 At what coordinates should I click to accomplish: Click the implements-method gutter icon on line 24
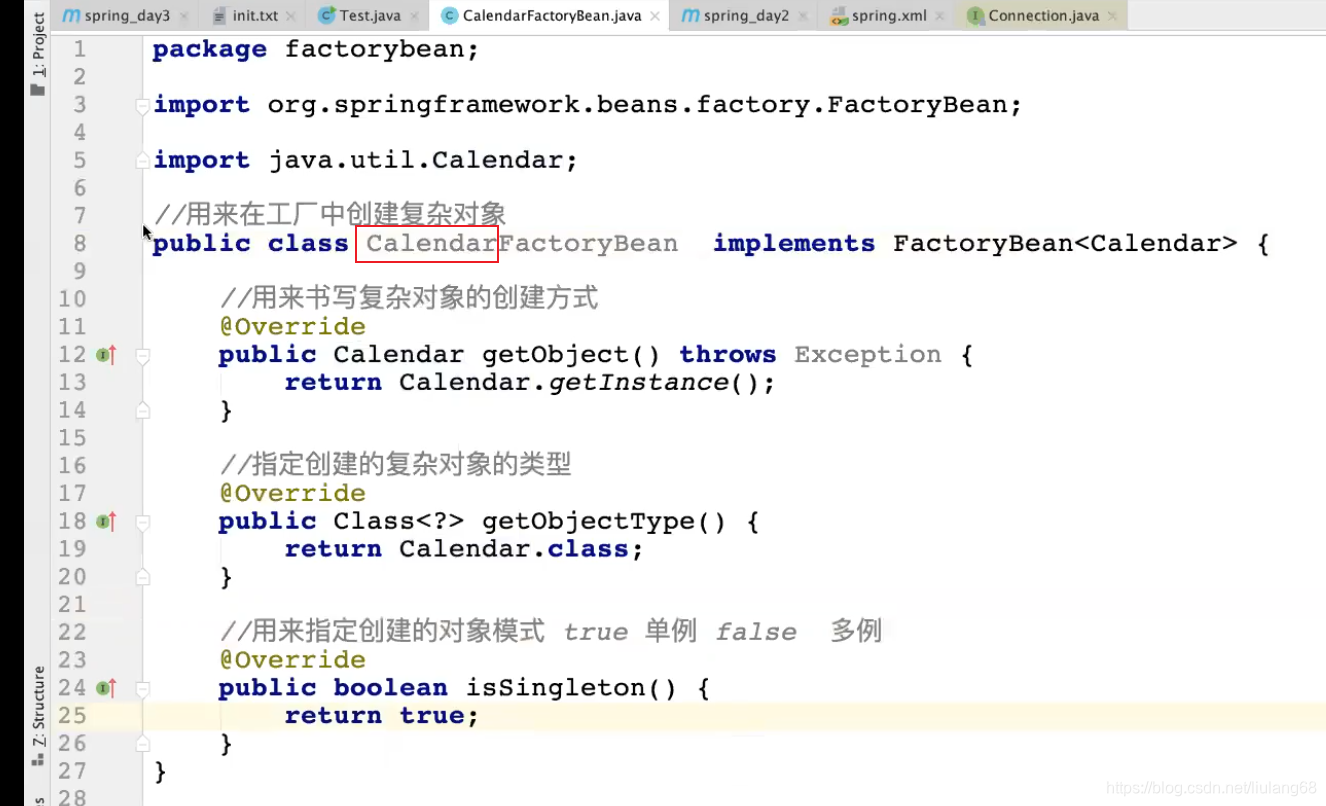107,688
